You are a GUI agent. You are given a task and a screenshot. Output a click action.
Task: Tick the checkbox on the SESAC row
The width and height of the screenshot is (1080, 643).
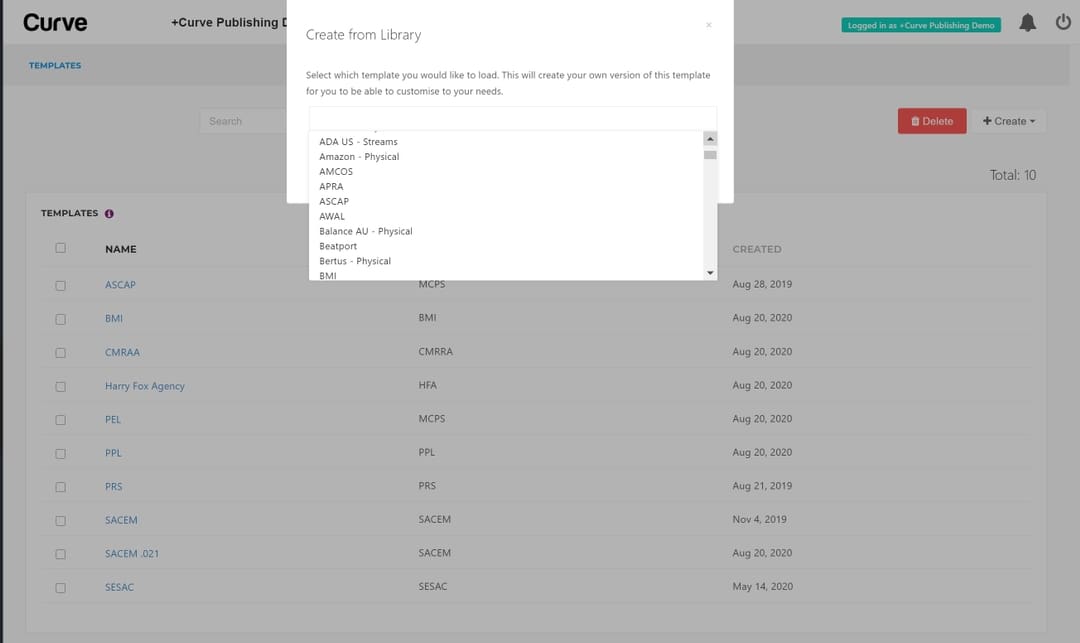tap(60, 587)
